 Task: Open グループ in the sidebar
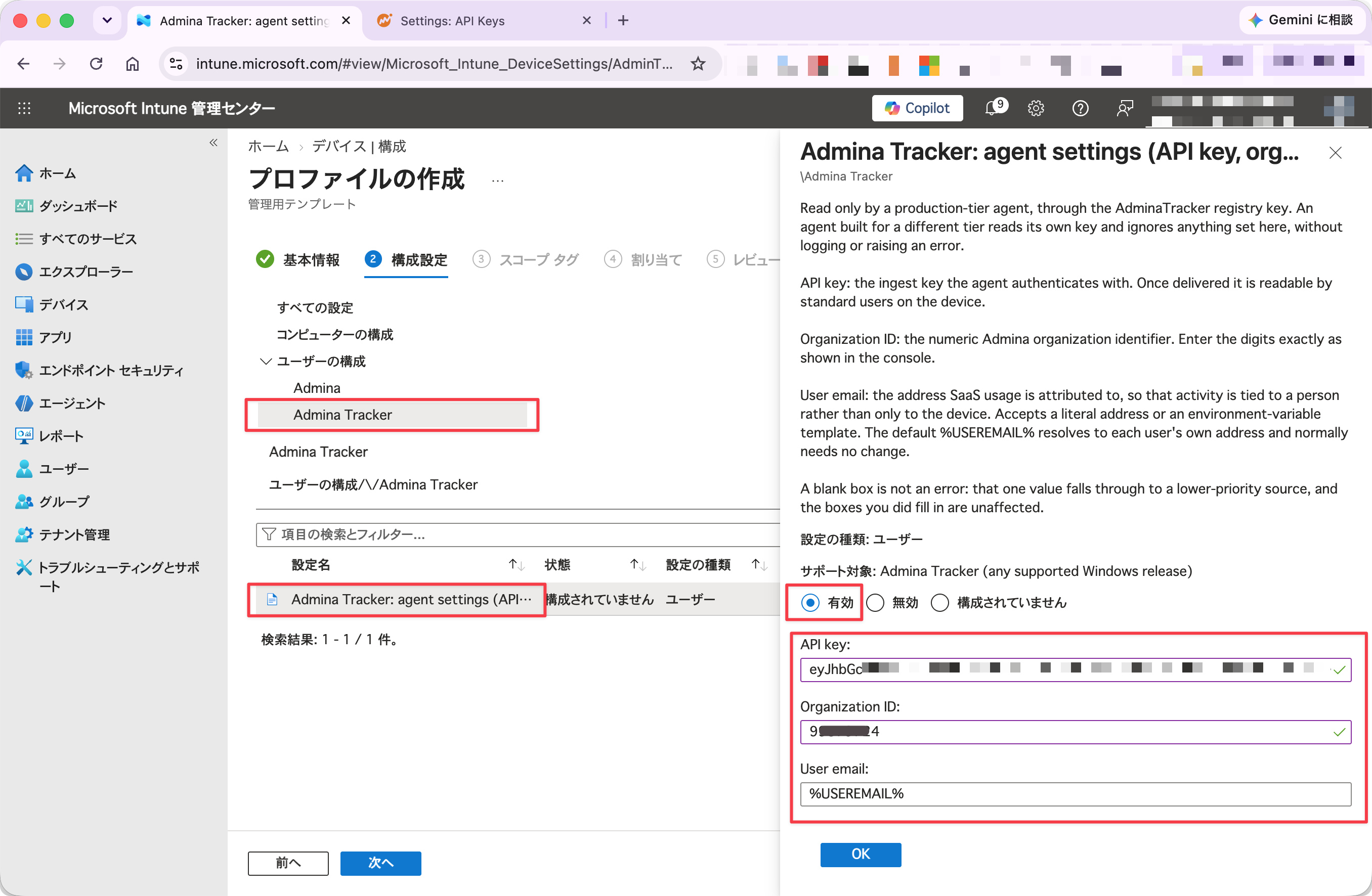point(52,502)
